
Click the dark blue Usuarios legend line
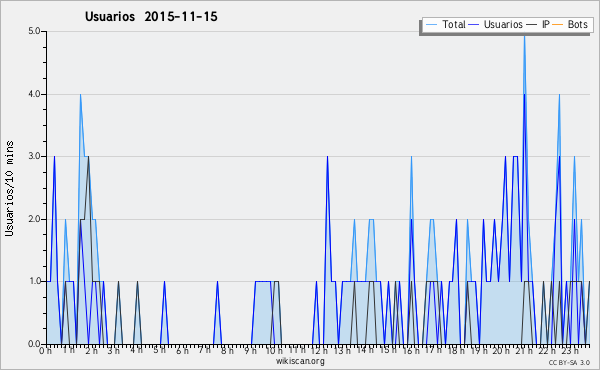tap(474, 25)
